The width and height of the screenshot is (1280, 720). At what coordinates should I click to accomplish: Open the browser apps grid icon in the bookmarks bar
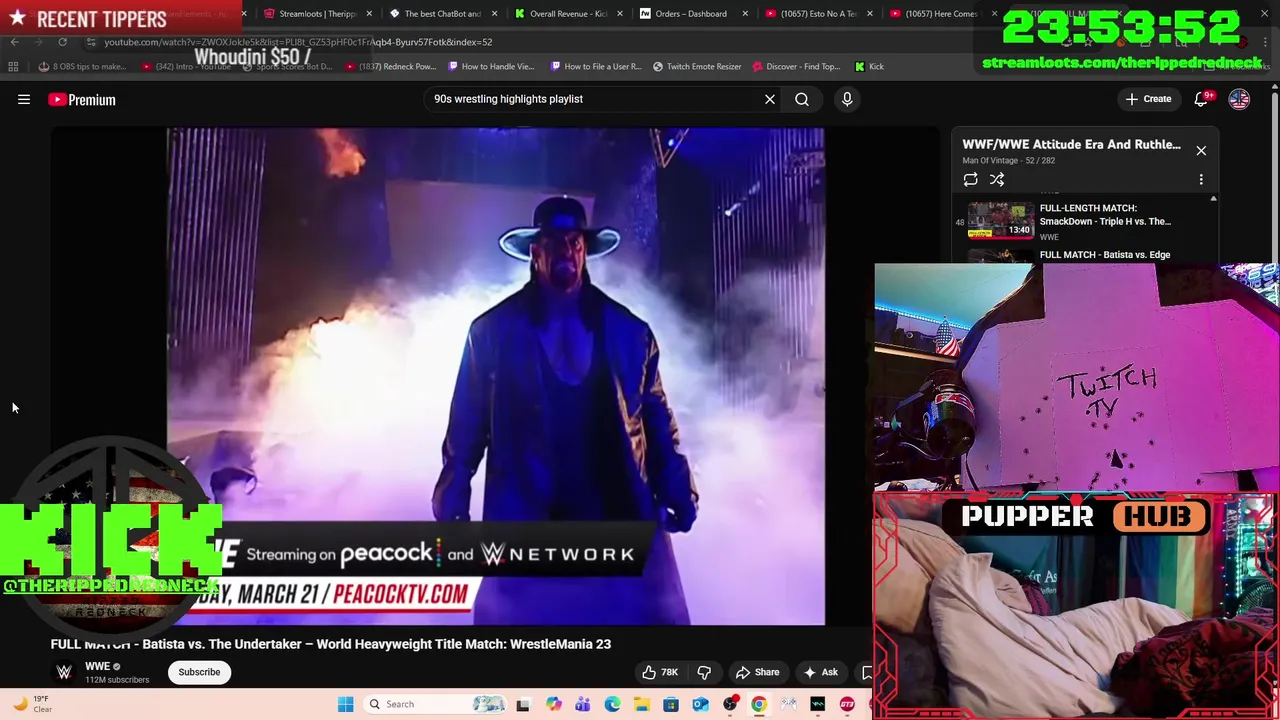coord(13,67)
